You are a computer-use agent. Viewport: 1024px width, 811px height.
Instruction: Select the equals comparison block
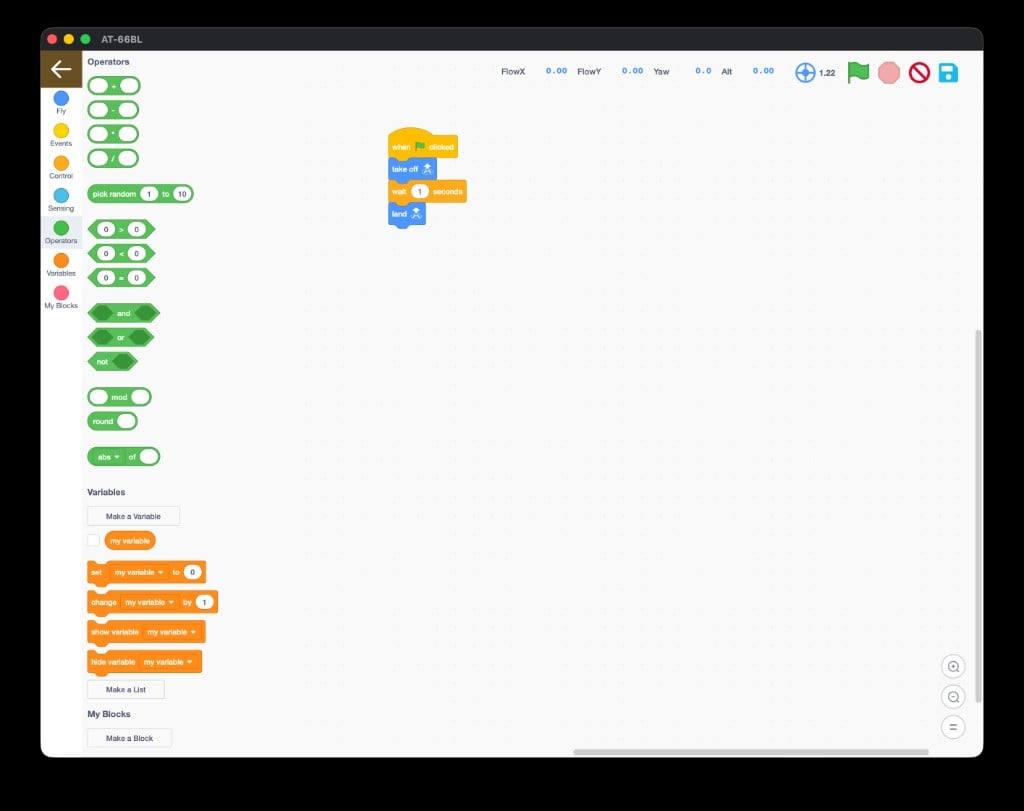[121, 278]
